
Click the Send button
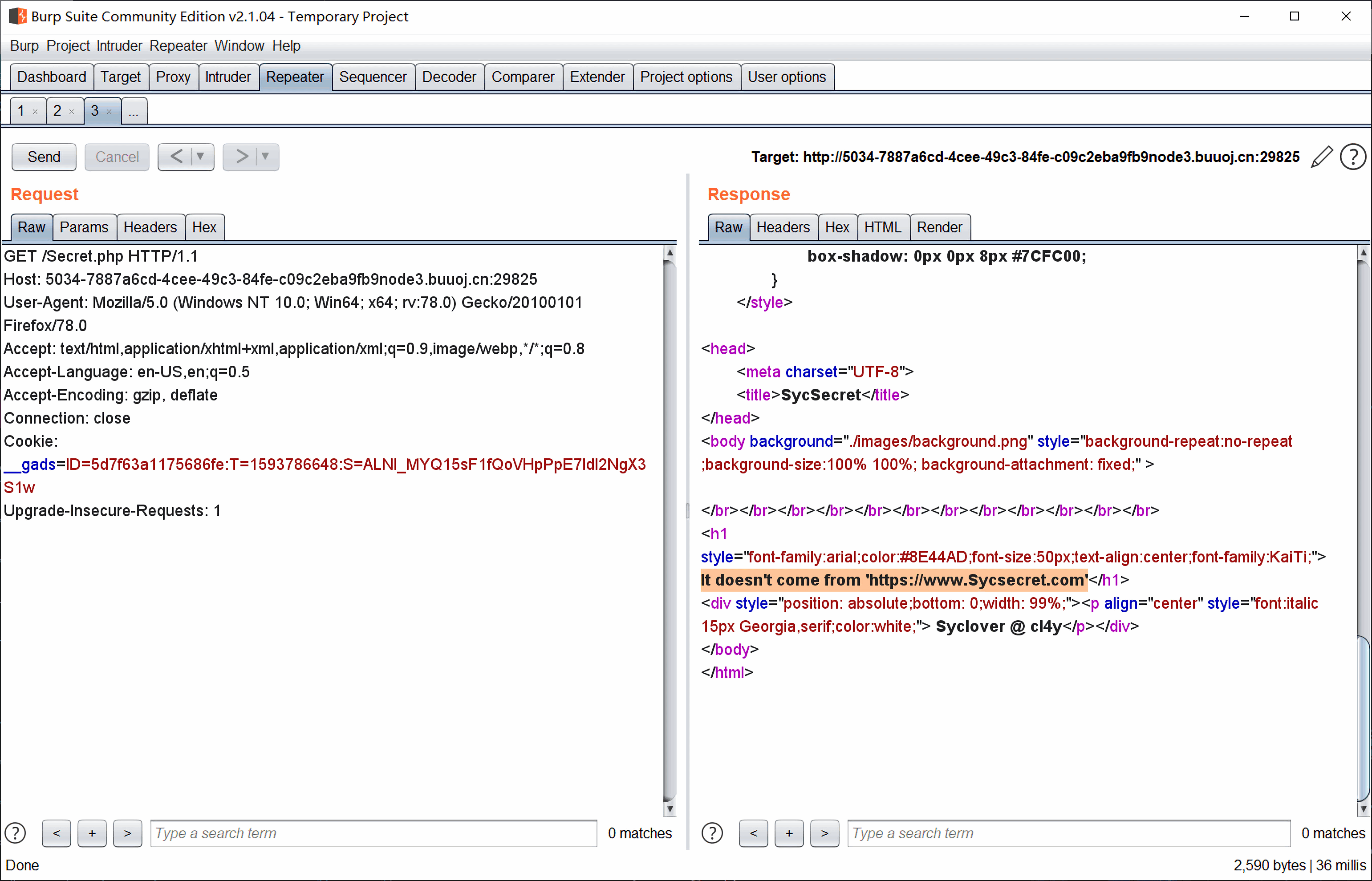click(x=44, y=157)
